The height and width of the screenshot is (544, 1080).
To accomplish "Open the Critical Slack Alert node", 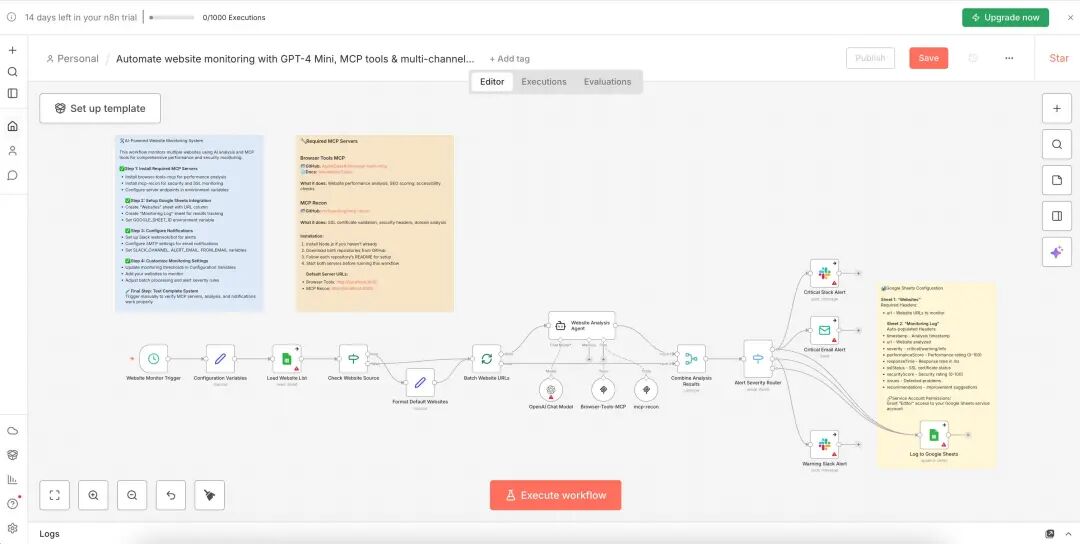I will point(824,273).
